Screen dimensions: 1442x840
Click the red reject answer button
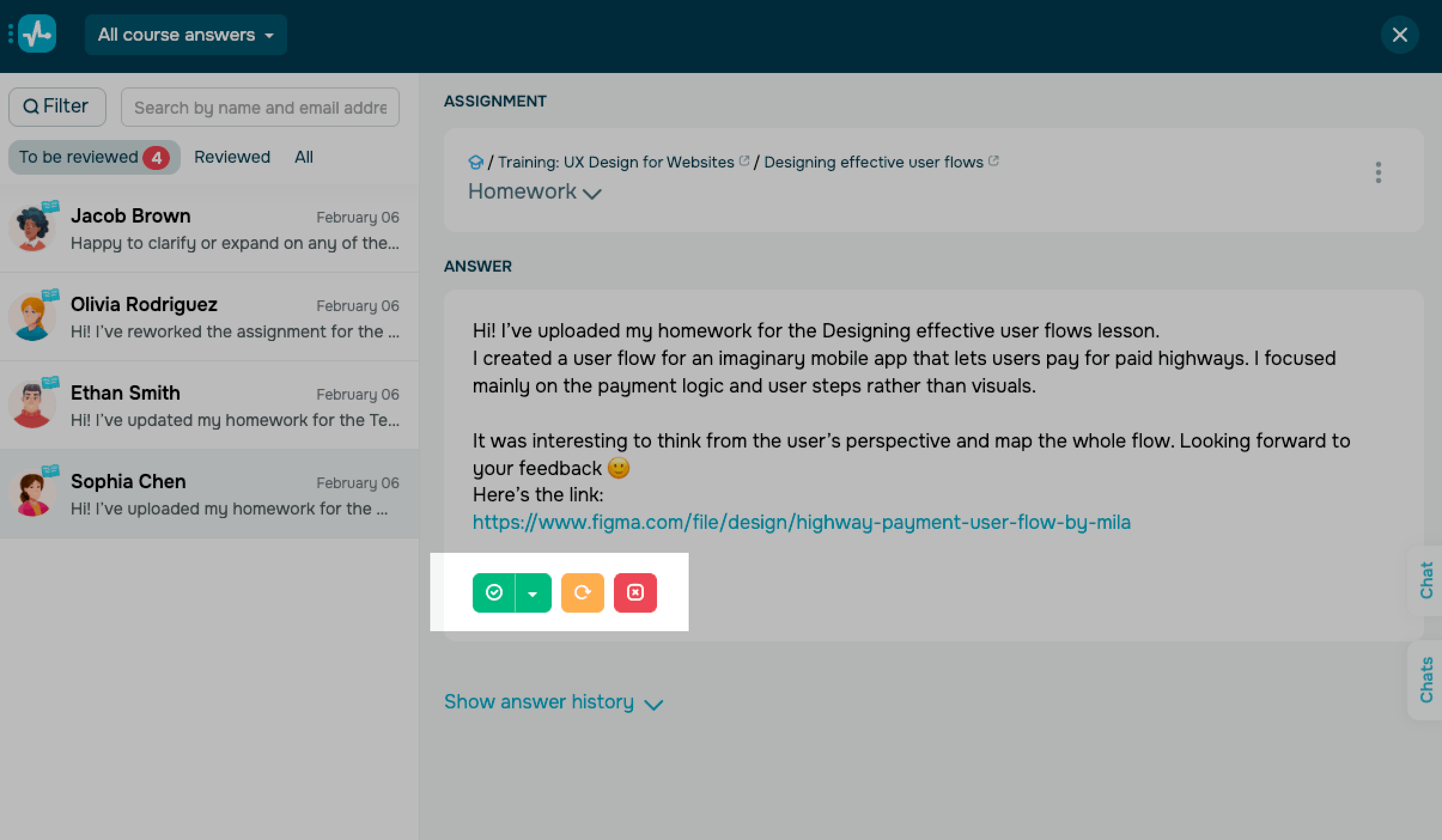pos(635,592)
